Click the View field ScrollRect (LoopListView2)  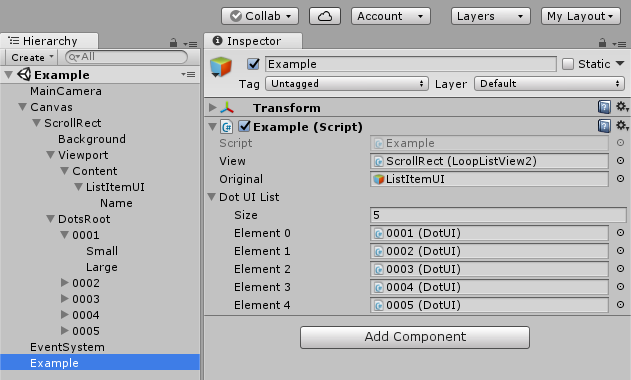click(x=489, y=161)
